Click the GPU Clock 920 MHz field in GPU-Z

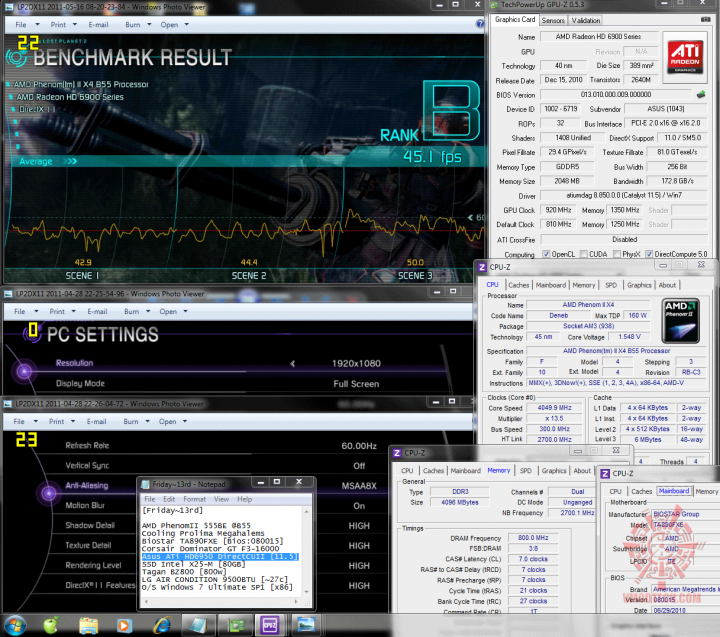click(x=558, y=210)
